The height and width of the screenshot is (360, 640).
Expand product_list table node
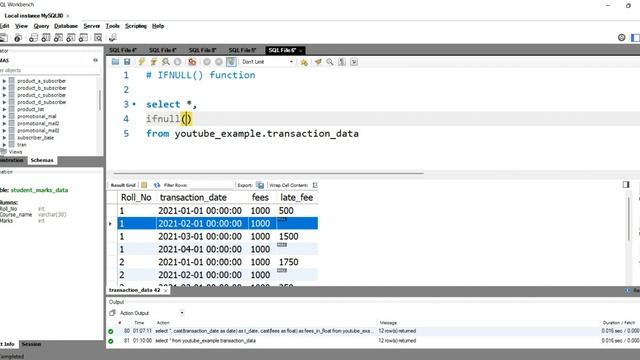(4, 109)
